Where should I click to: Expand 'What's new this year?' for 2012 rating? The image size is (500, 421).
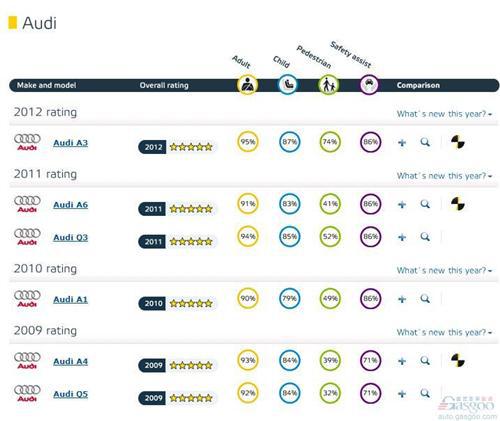[x=444, y=114]
